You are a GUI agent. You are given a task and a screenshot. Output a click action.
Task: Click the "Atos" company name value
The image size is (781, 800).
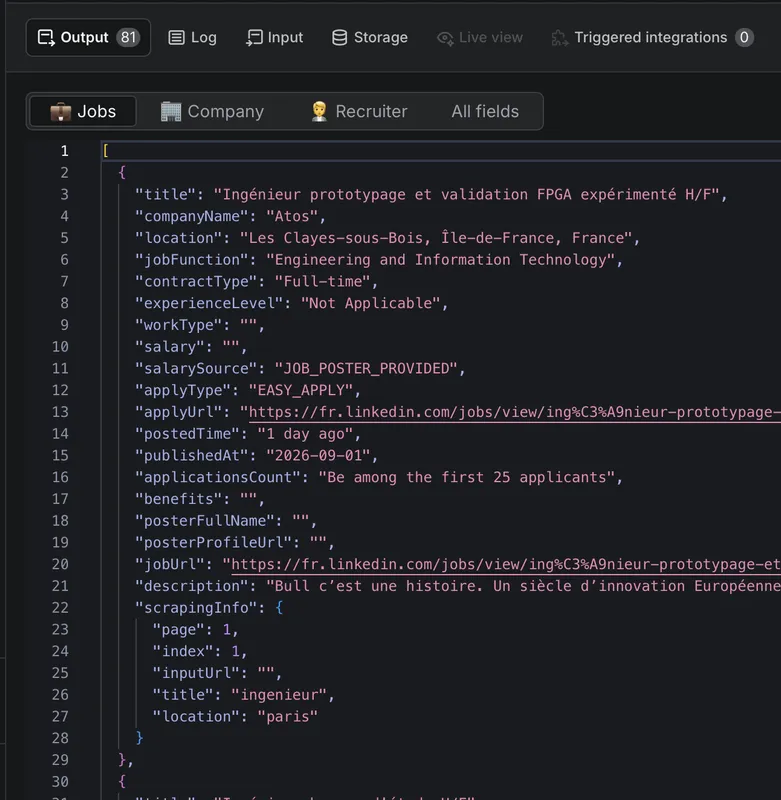click(x=292, y=216)
